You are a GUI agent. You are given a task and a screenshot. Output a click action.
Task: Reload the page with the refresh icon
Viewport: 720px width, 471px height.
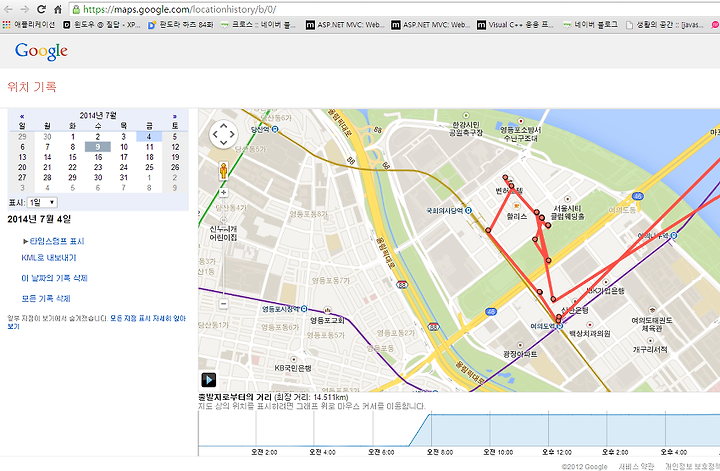[x=41, y=9]
